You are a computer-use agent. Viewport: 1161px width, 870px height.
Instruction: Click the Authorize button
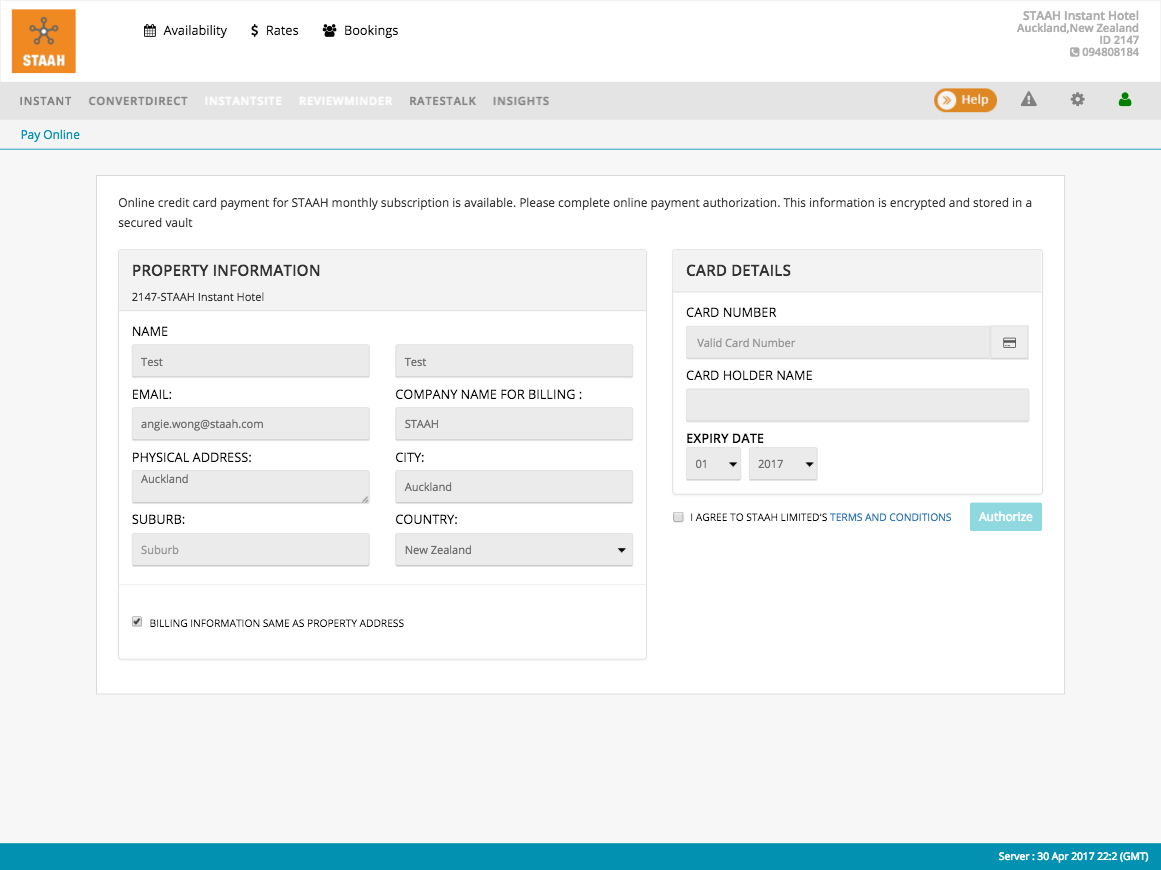pos(1006,517)
